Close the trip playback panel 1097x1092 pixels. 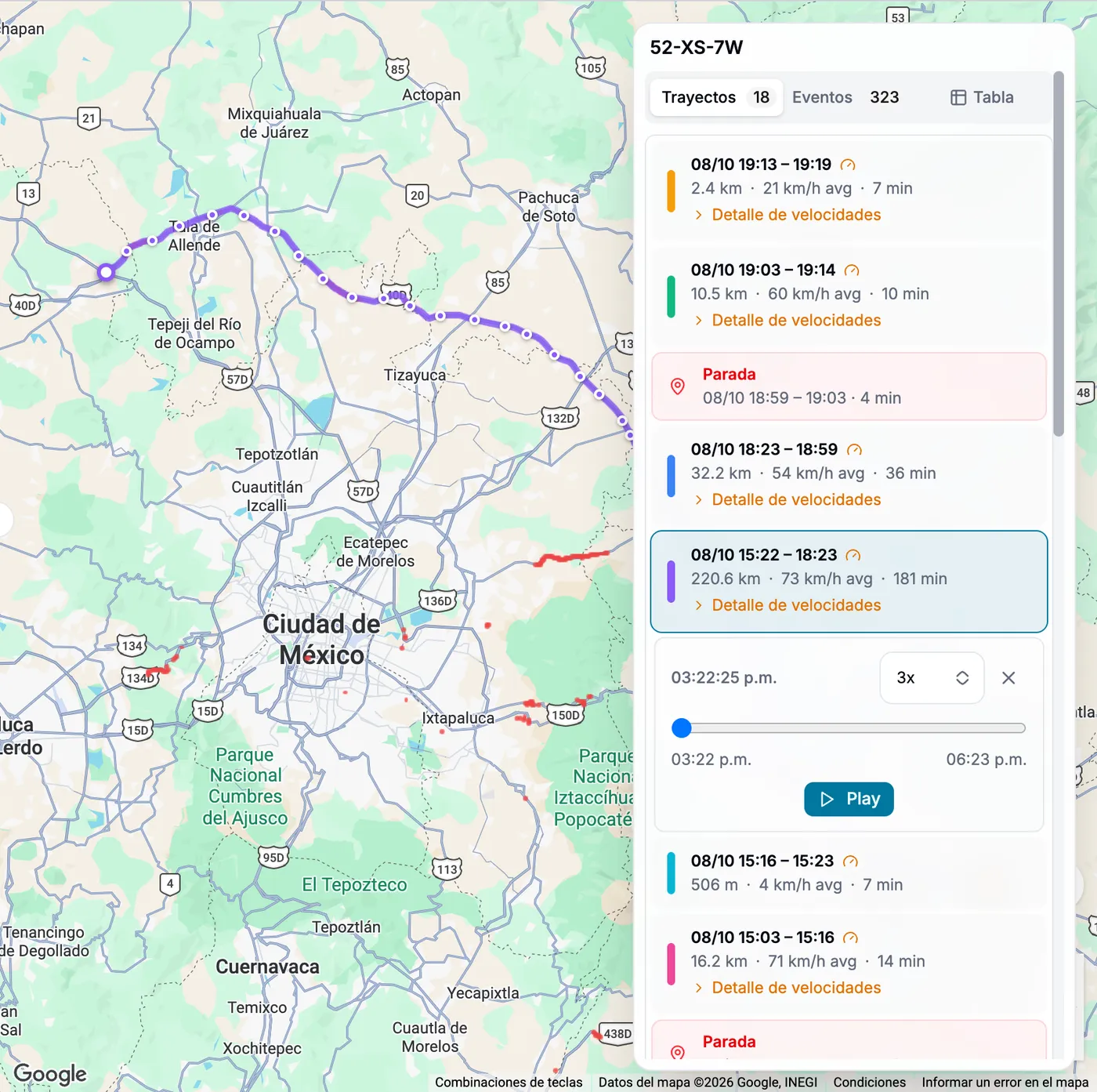point(1008,678)
